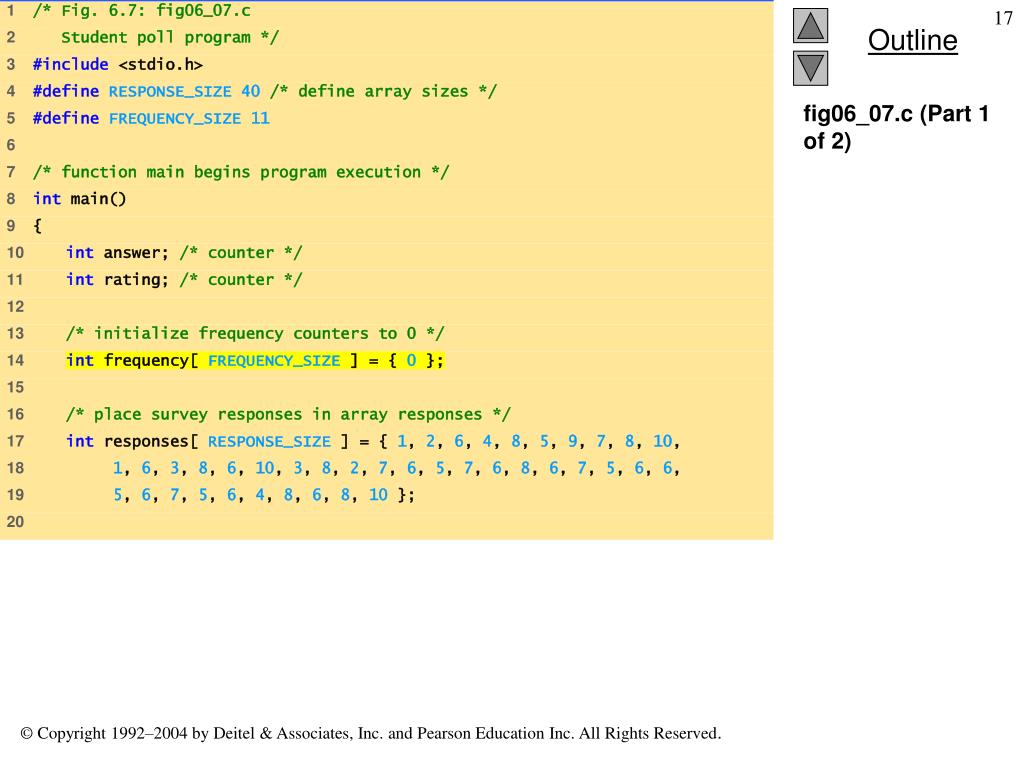The height and width of the screenshot is (768, 1024).
Task: Click 'RESPONSE_SIZE 40' in the define line
Action: (184, 91)
